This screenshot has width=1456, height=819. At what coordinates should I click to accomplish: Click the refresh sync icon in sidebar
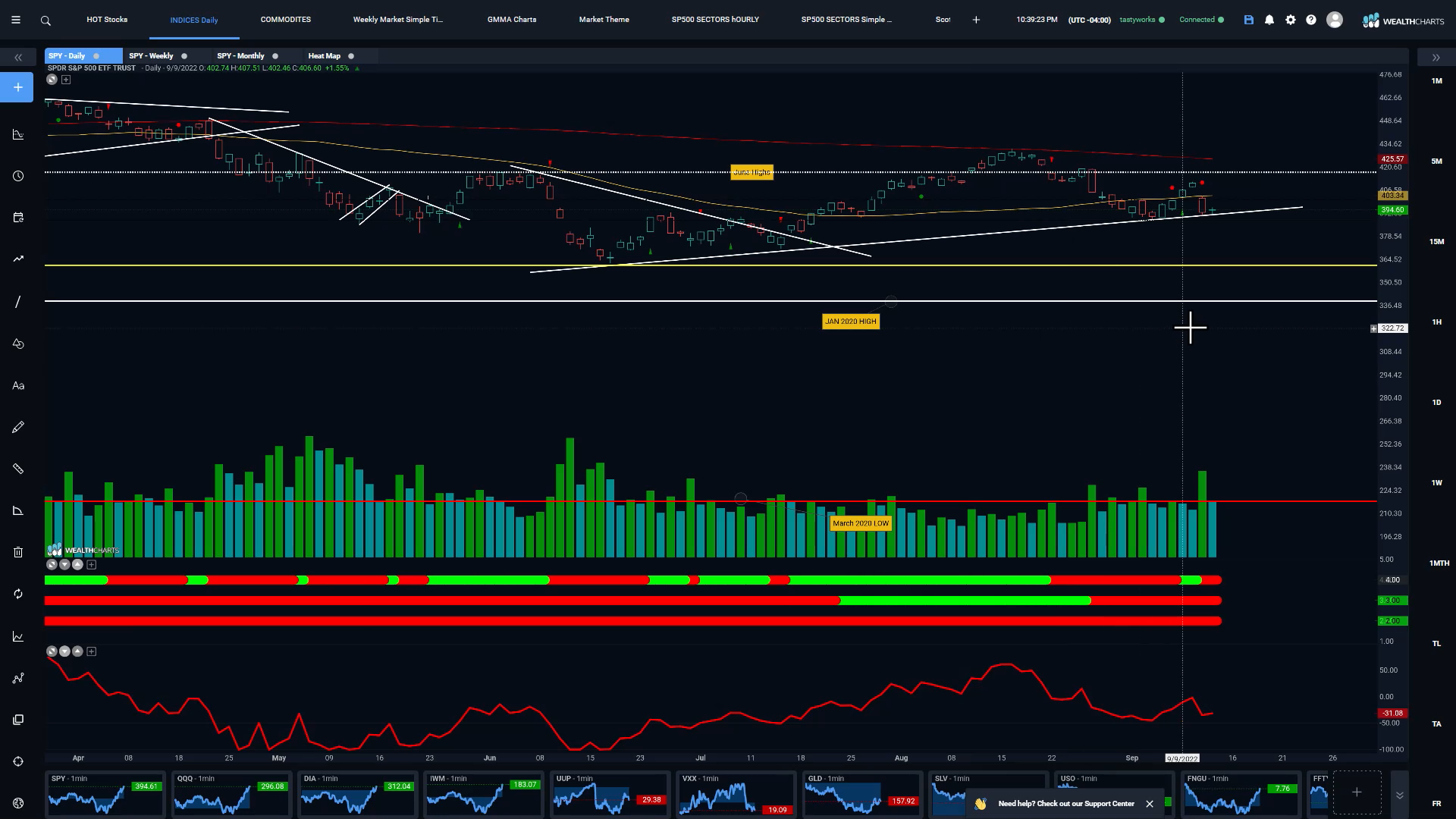click(x=18, y=594)
